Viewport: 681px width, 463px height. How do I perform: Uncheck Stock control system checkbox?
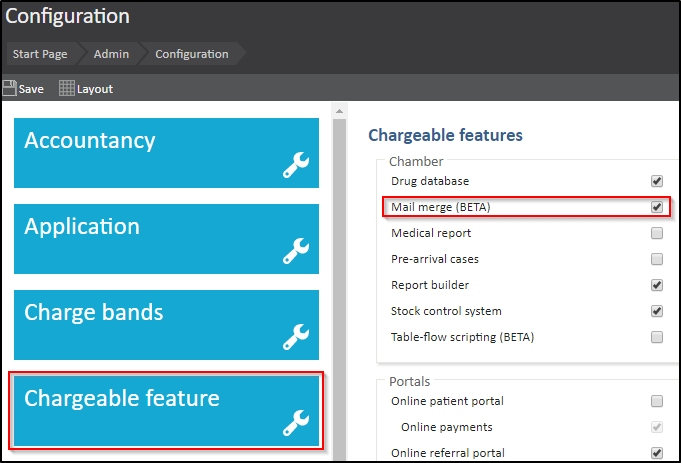[x=657, y=311]
